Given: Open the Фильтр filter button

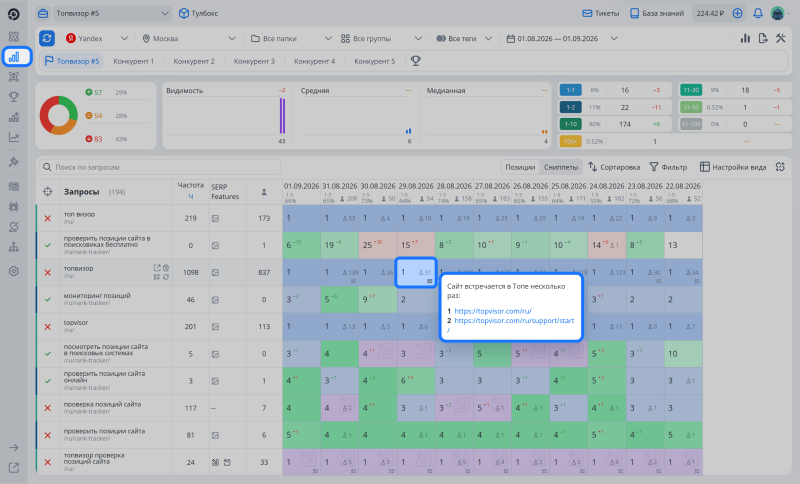Looking at the screenshot, I should 668,167.
